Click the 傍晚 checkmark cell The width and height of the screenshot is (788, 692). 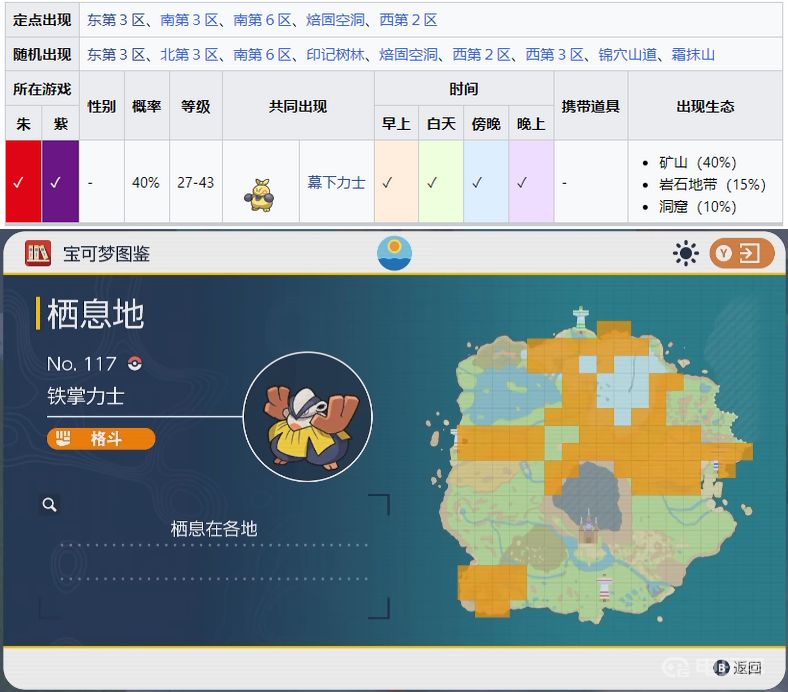point(486,181)
